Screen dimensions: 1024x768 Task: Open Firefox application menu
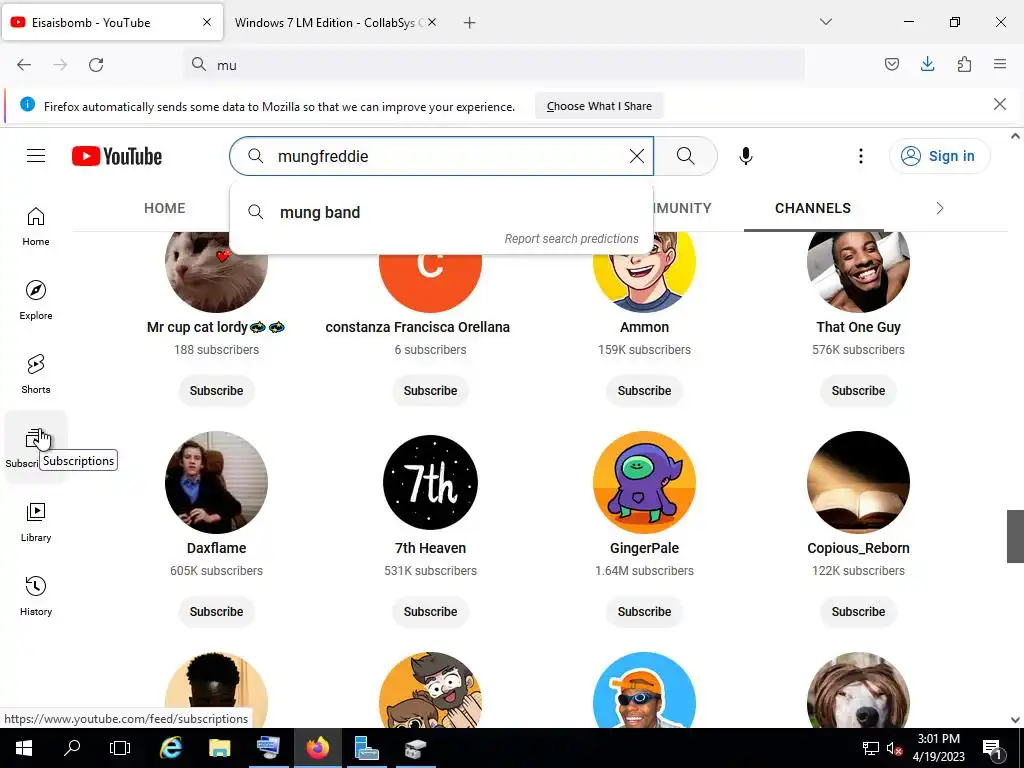1000,64
